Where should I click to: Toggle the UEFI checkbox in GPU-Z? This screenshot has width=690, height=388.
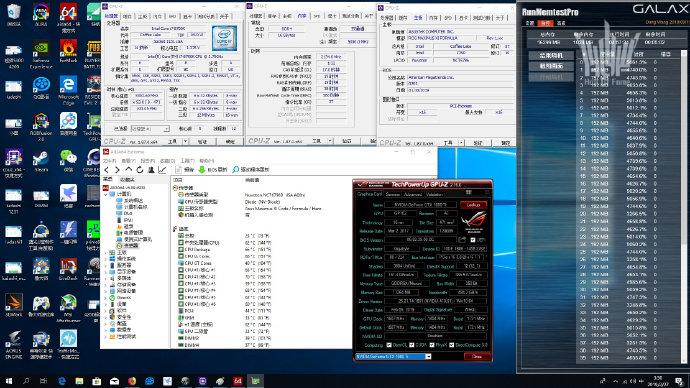pos(473,240)
